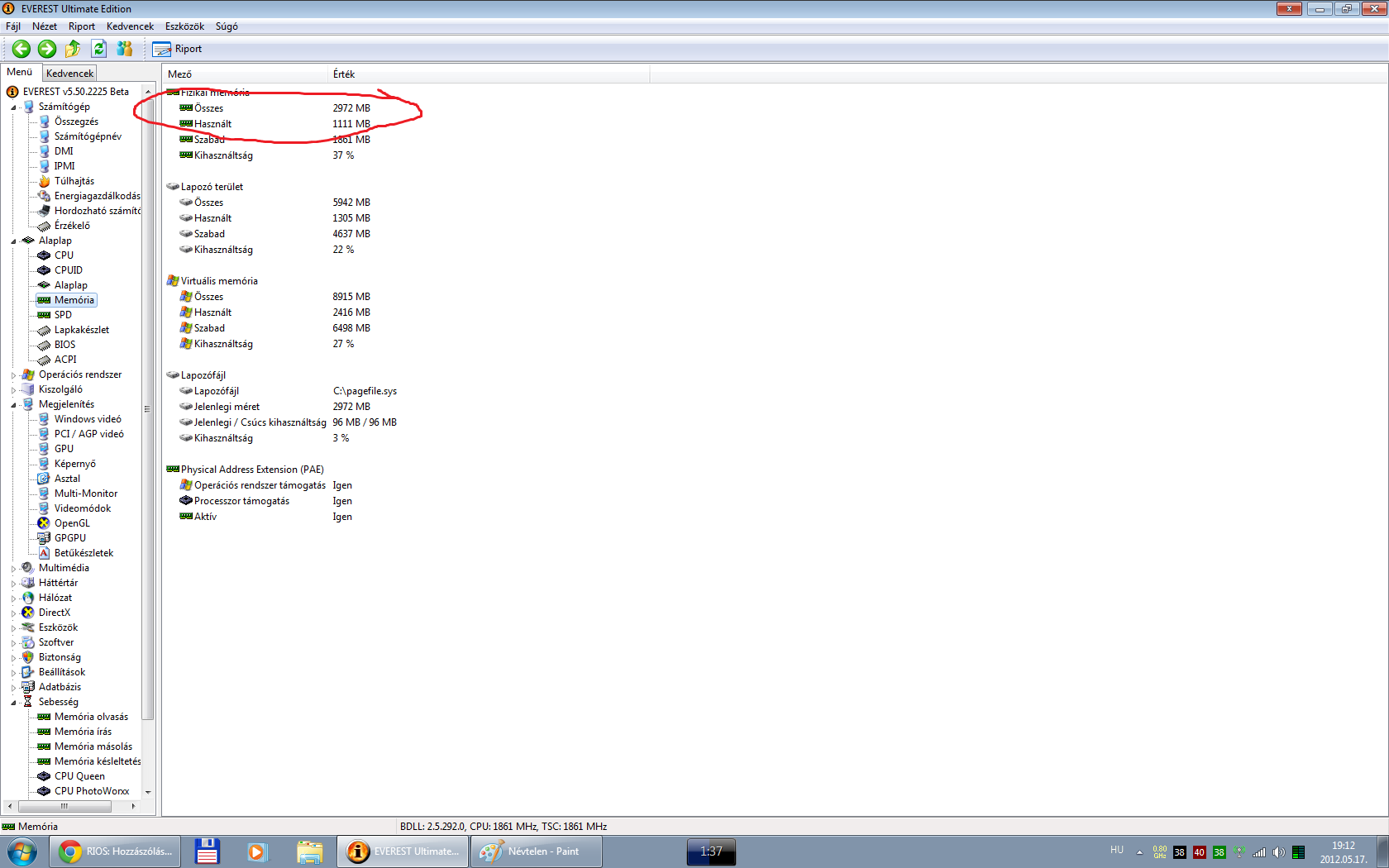
Task: Select the C:\pagefile.sys value
Action: 365,391
